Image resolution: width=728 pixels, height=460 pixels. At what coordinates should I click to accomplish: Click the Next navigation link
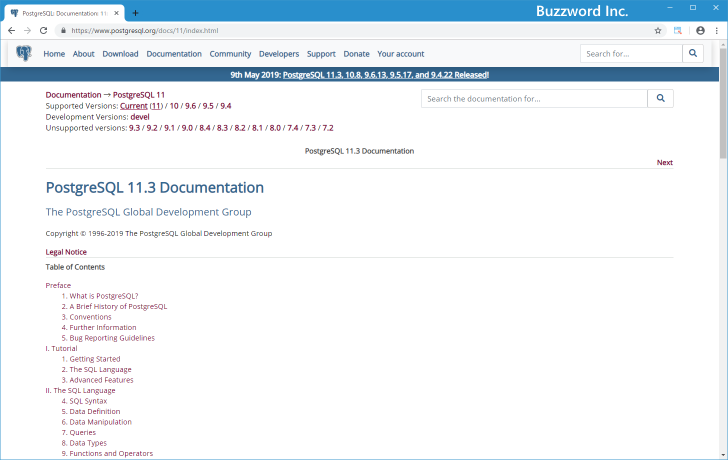[664, 162]
